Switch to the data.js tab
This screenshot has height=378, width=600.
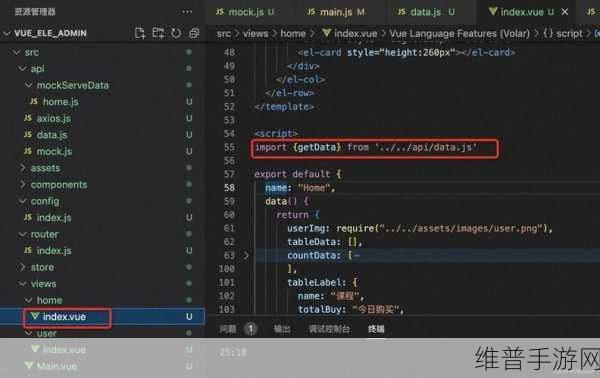click(426, 12)
